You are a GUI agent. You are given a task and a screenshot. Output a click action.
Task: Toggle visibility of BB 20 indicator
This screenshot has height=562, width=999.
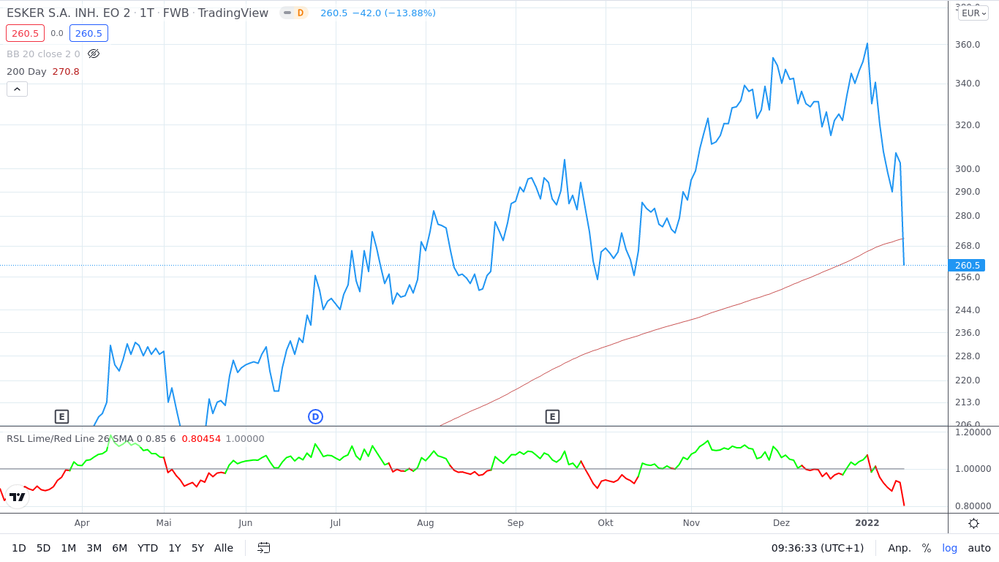[94, 54]
